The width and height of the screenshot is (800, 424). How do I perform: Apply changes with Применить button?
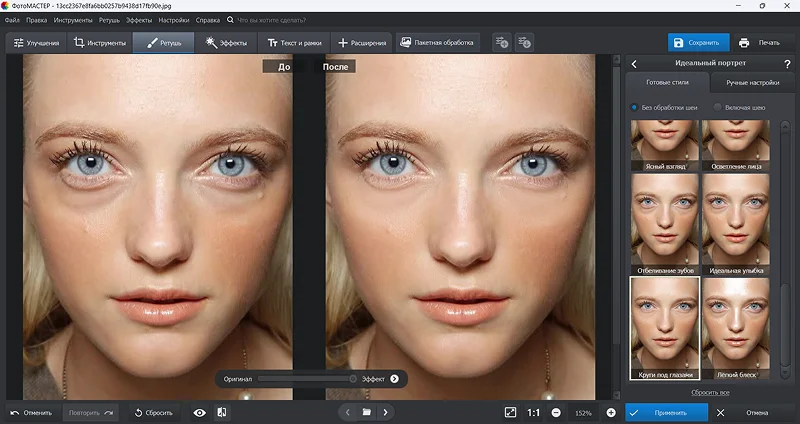tap(666, 413)
